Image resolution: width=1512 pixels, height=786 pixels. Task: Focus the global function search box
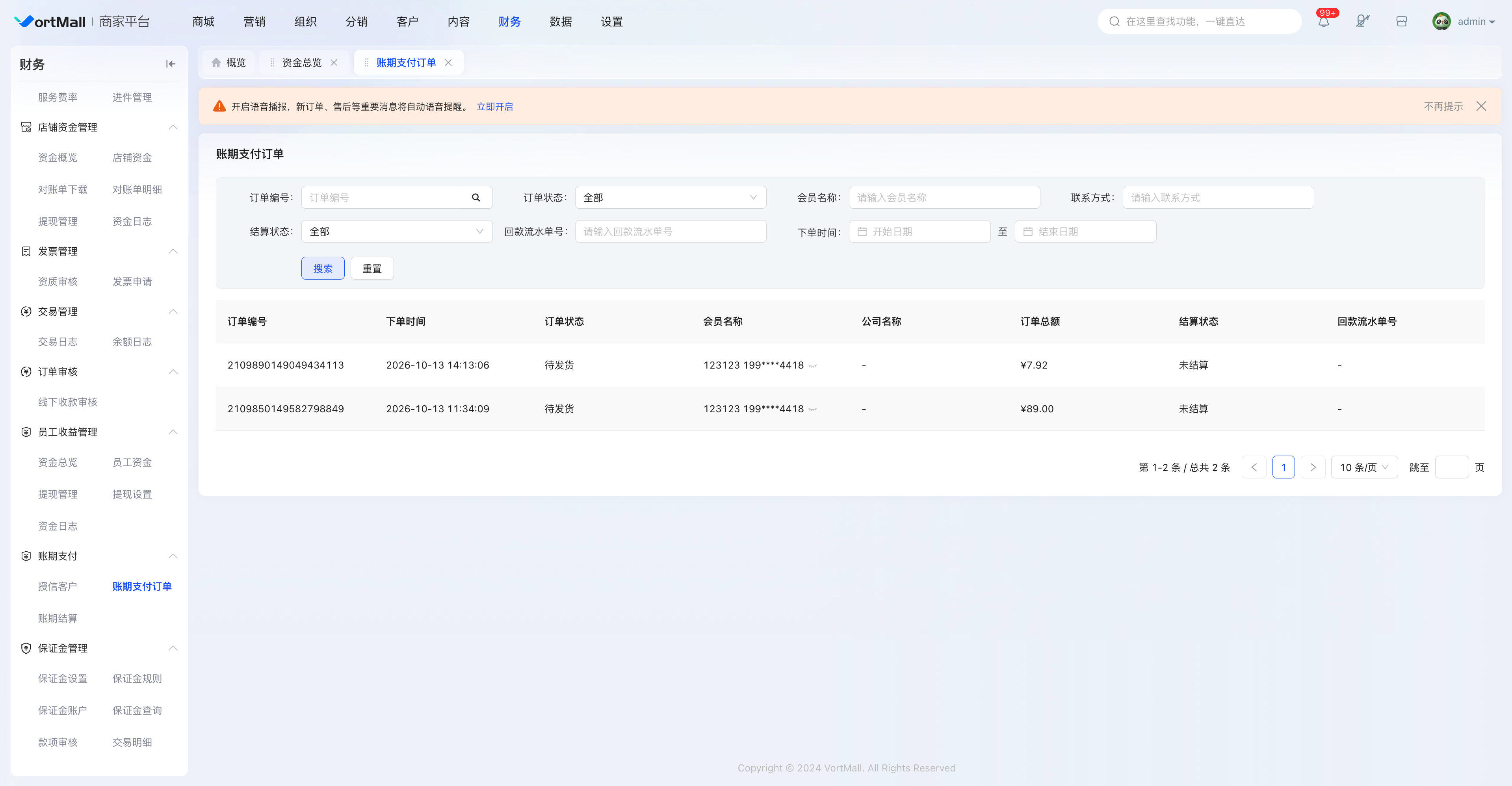(x=1199, y=22)
